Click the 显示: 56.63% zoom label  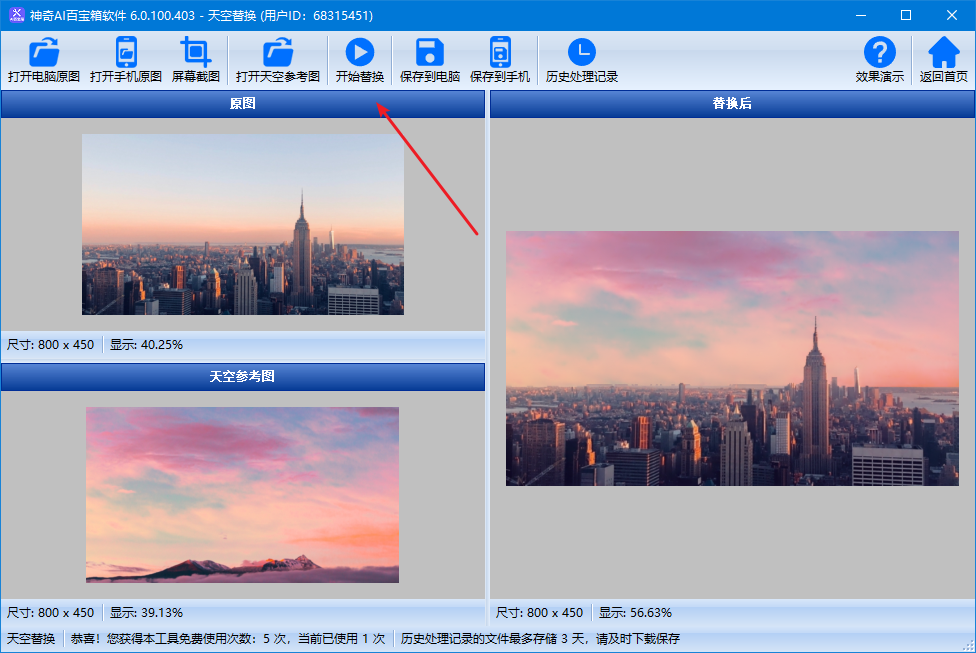coord(635,613)
